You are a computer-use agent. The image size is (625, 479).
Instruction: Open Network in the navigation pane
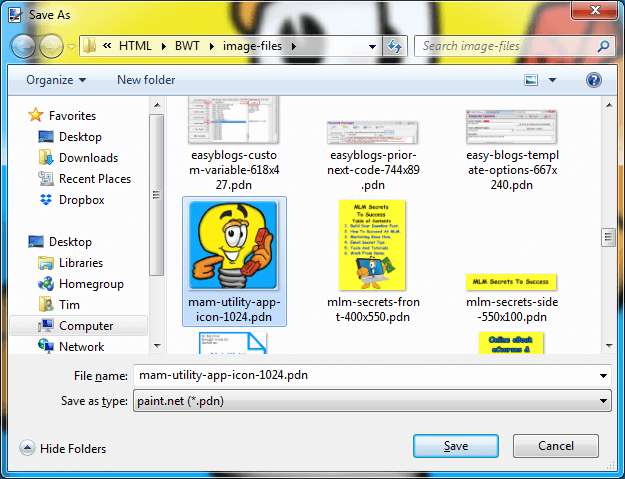(81, 347)
